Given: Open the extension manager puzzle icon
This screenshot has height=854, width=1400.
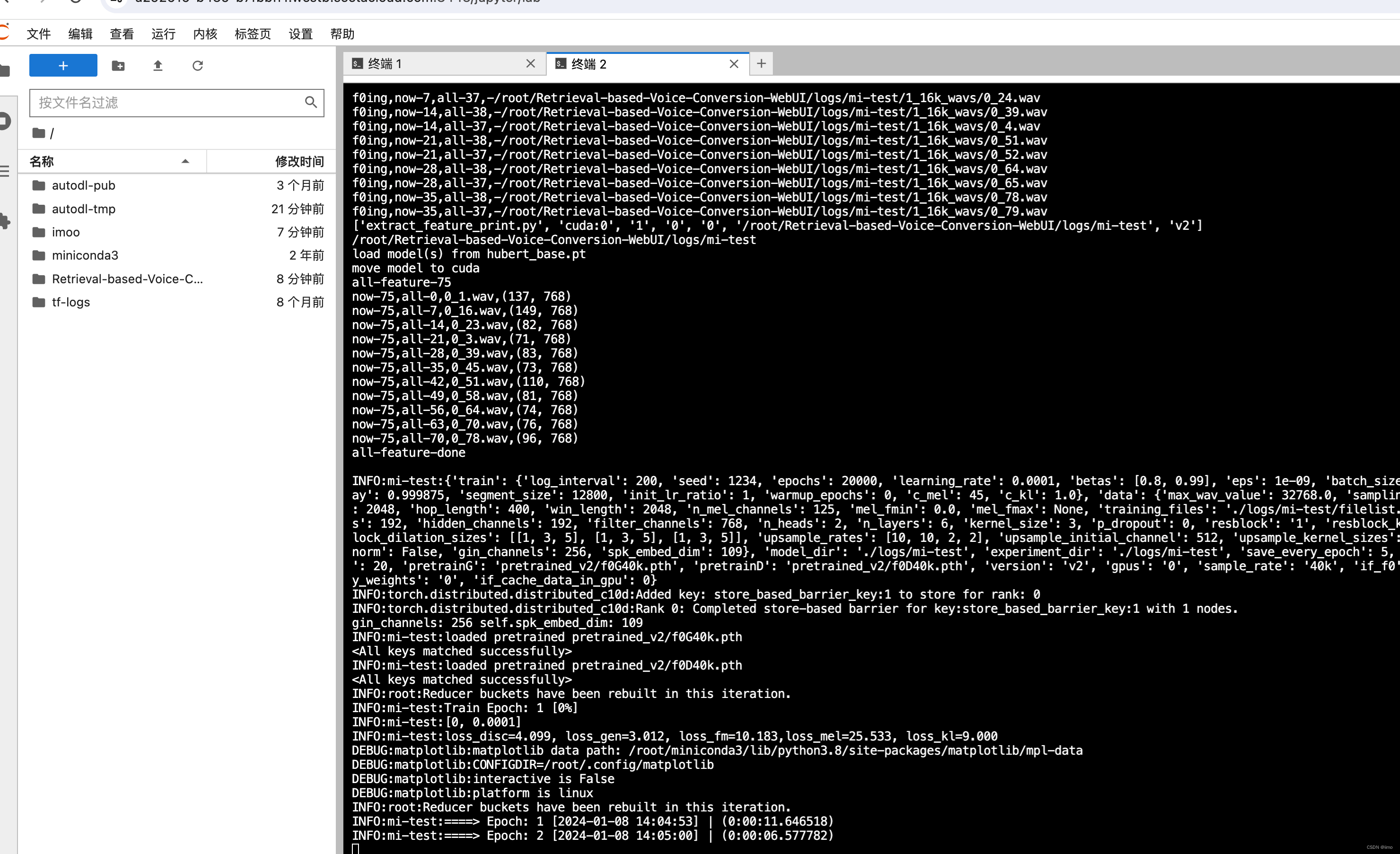Looking at the screenshot, I should point(5,221).
